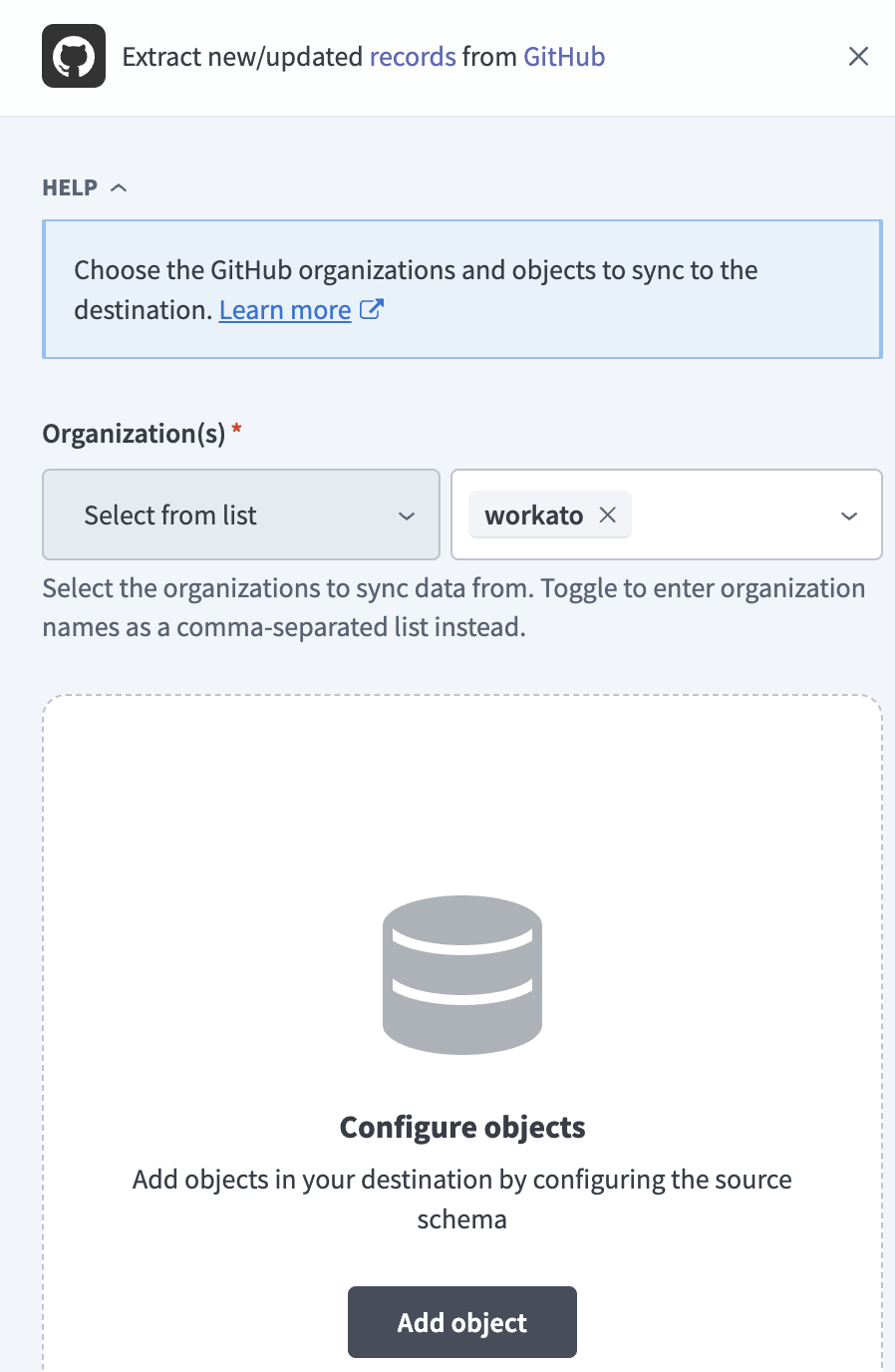
Task: Click the 'Add objects in your destination' description
Action: pos(462,1199)
